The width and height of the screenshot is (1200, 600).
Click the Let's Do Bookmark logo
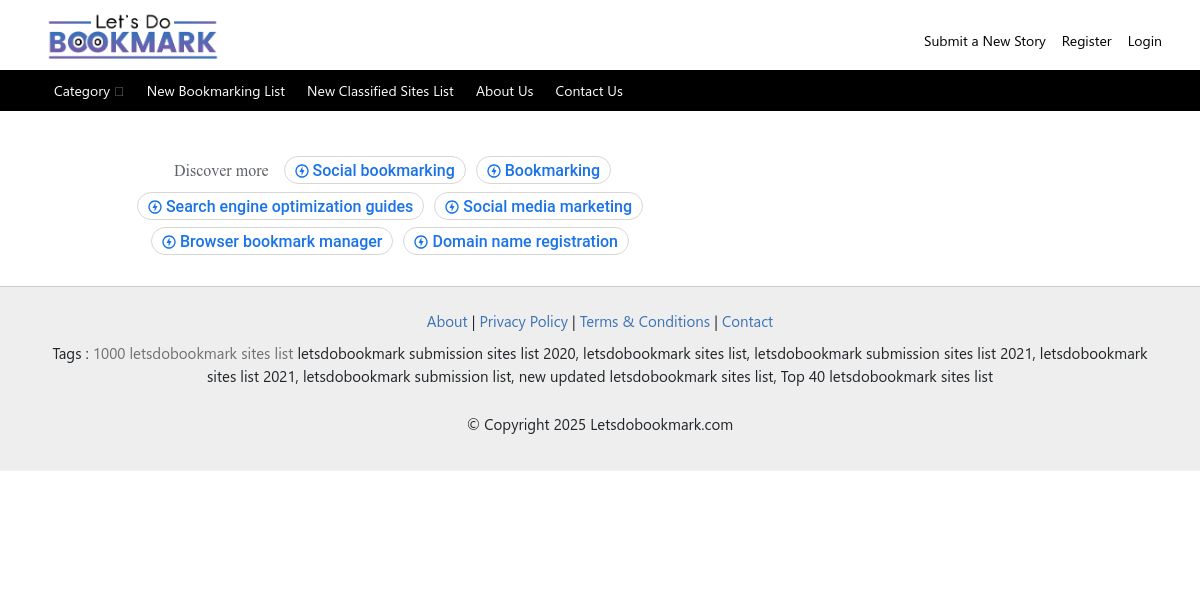[x=133, y=36]
